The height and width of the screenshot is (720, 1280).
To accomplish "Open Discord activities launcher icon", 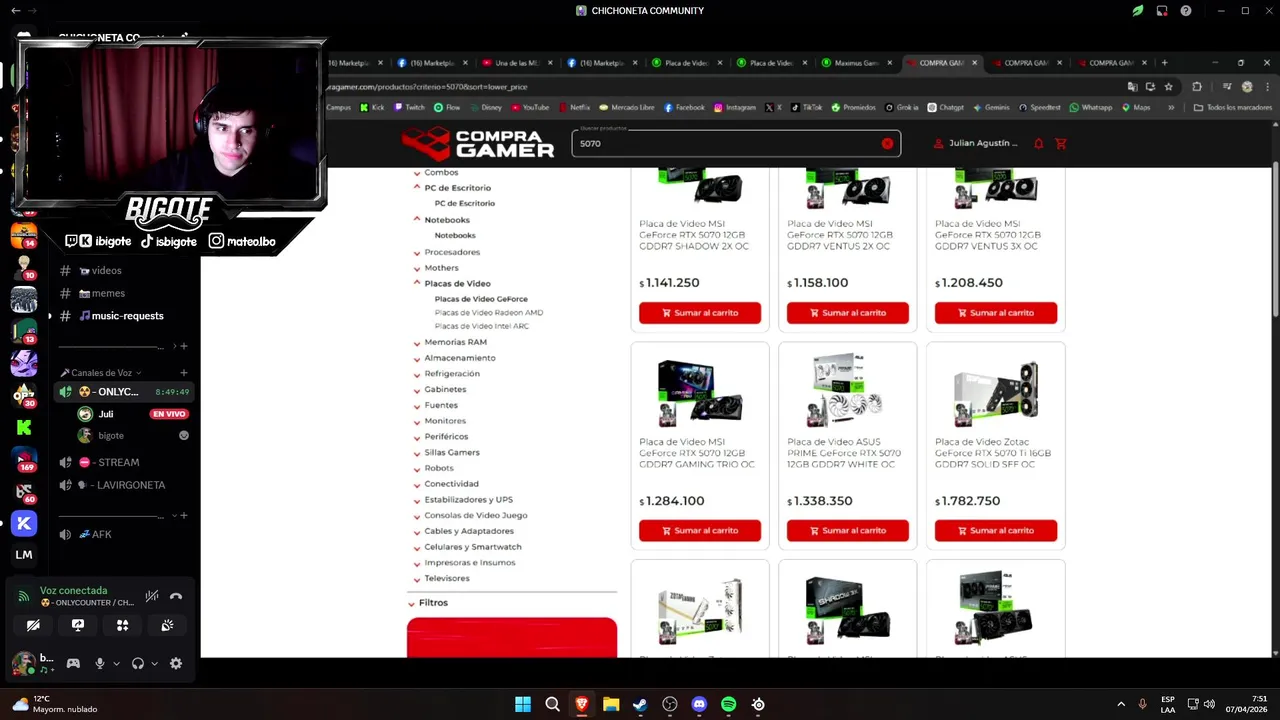I will pyautogui.click(x=122, y=625).
